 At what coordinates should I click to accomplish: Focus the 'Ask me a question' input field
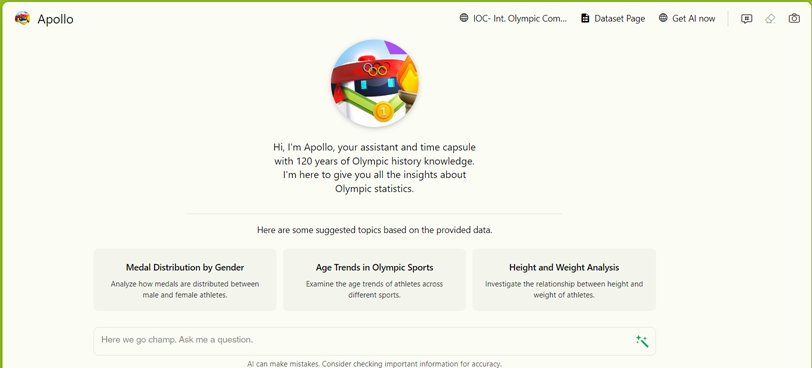pyautogui.click(x=374, y=341)
